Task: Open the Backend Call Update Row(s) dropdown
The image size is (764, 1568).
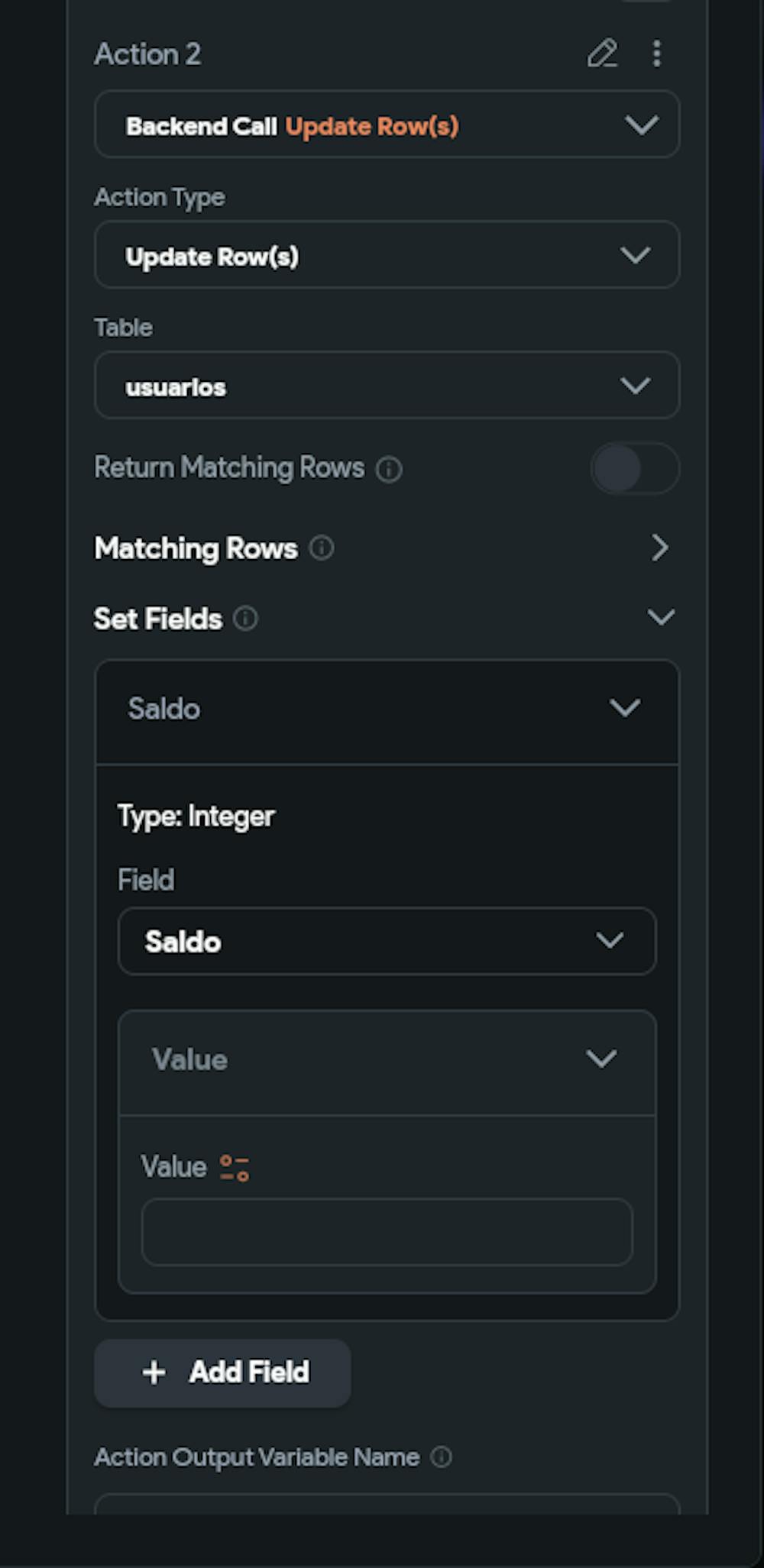Action: [387, 125]
